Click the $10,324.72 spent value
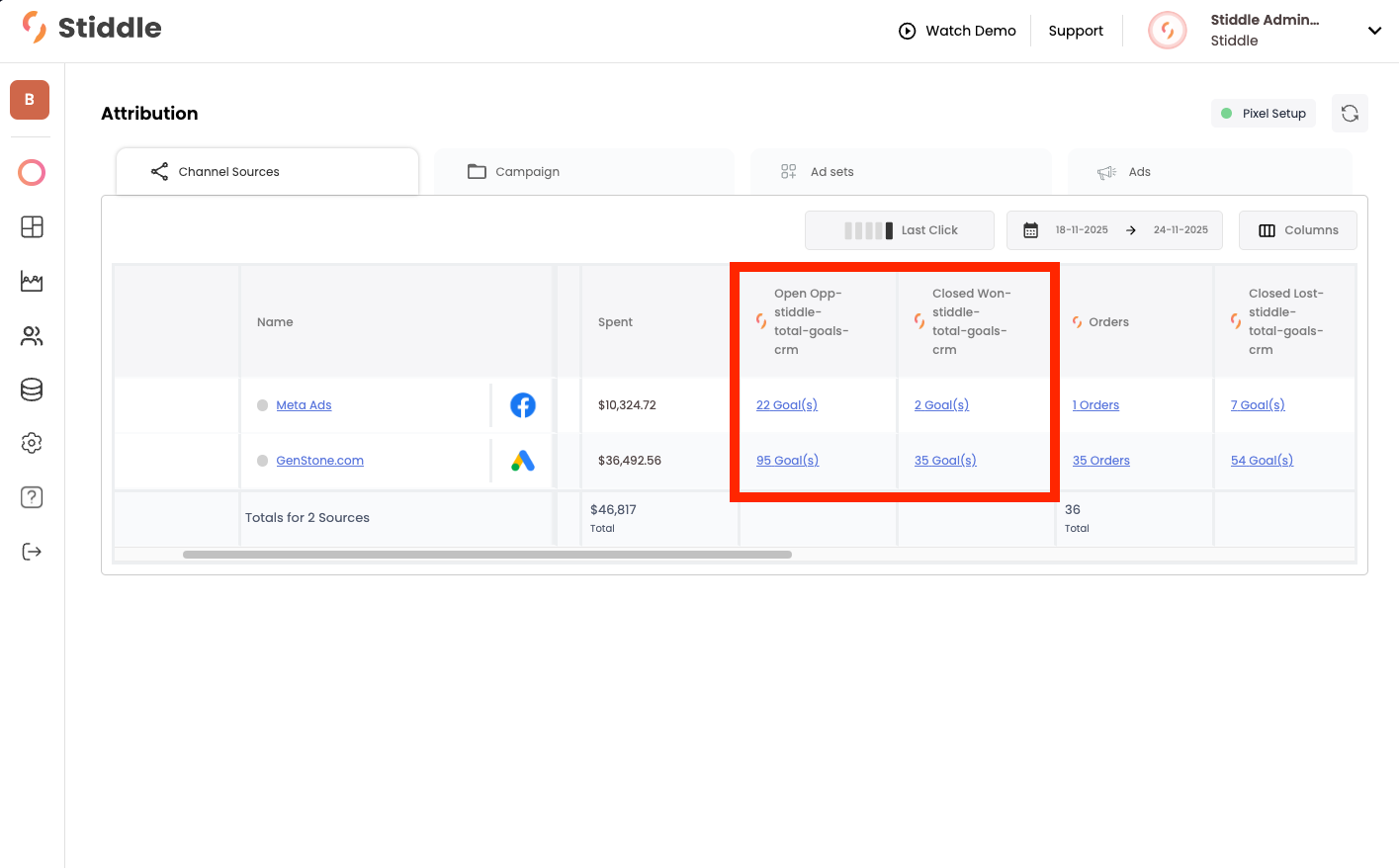Image resolution: width=1399 pixels, height=868 pixels. click(627, 405)
